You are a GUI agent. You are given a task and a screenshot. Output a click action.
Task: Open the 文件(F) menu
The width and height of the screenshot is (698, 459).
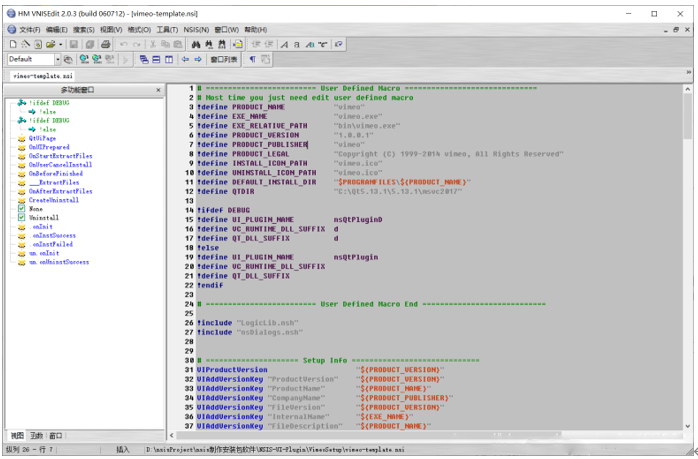click(29, 29)
